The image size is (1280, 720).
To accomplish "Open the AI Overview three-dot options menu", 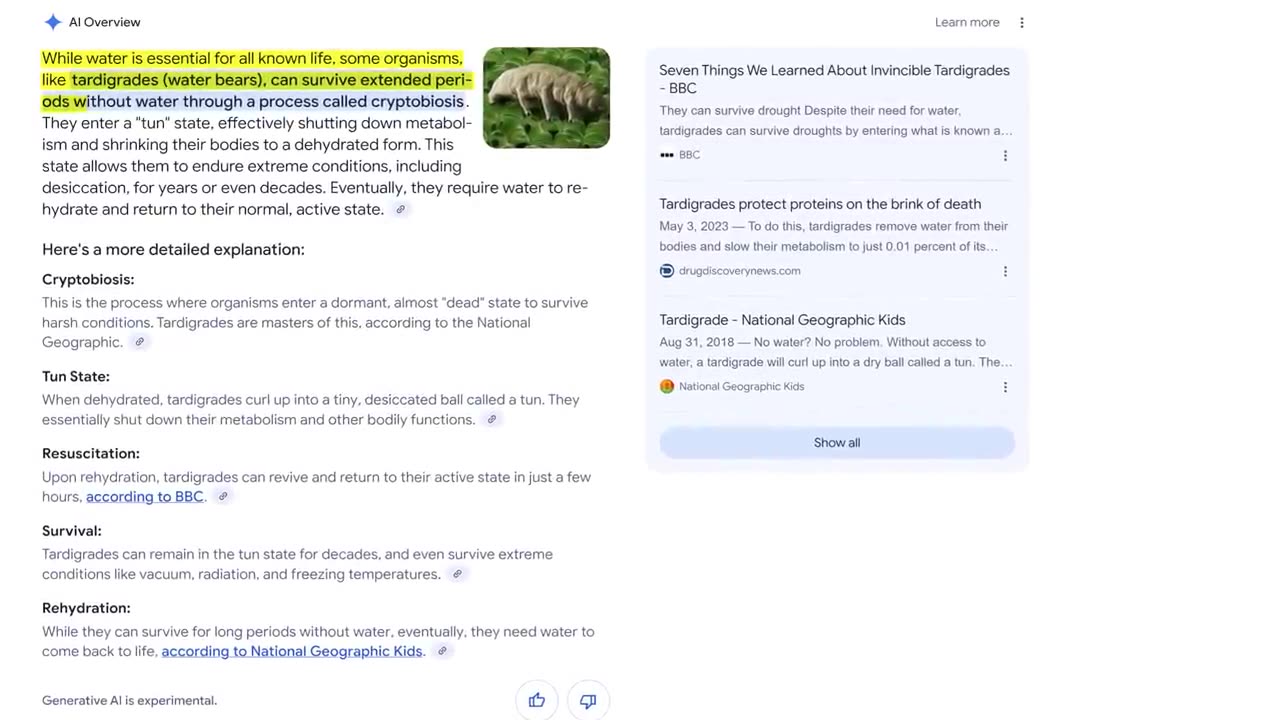I will click(1021, 22).
